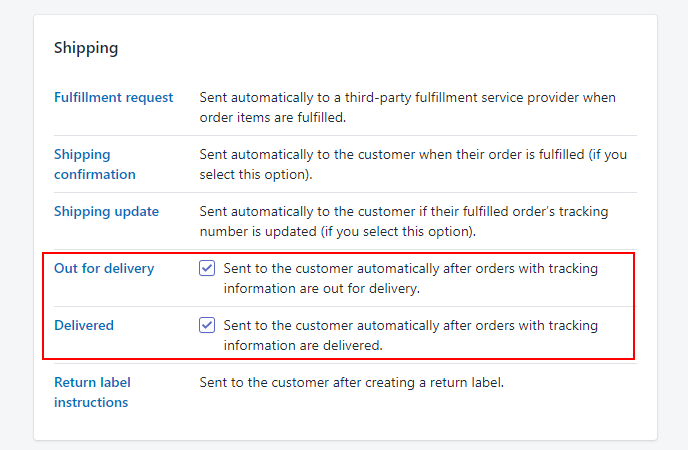Uncheck the Delivered notification checkbox
The image size is (688, 450).
(207, 325)
